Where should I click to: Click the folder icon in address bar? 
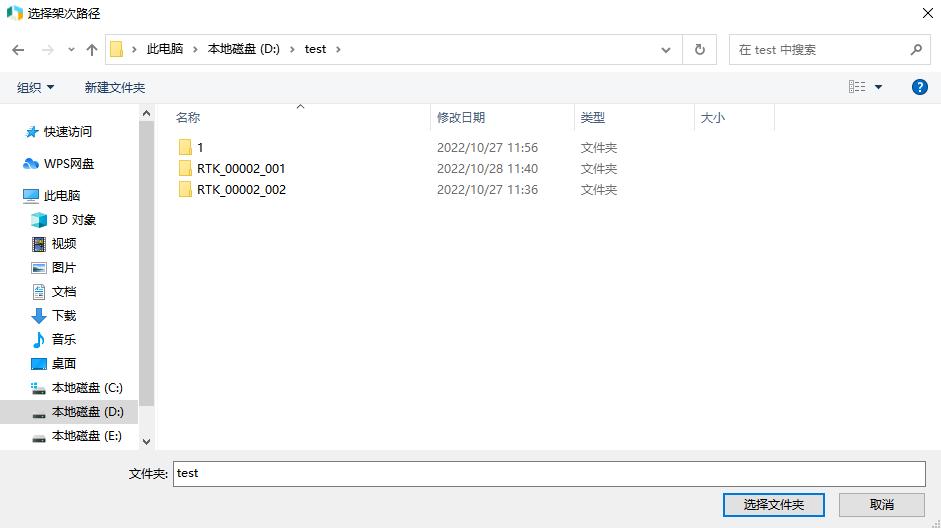pos(116,49)
